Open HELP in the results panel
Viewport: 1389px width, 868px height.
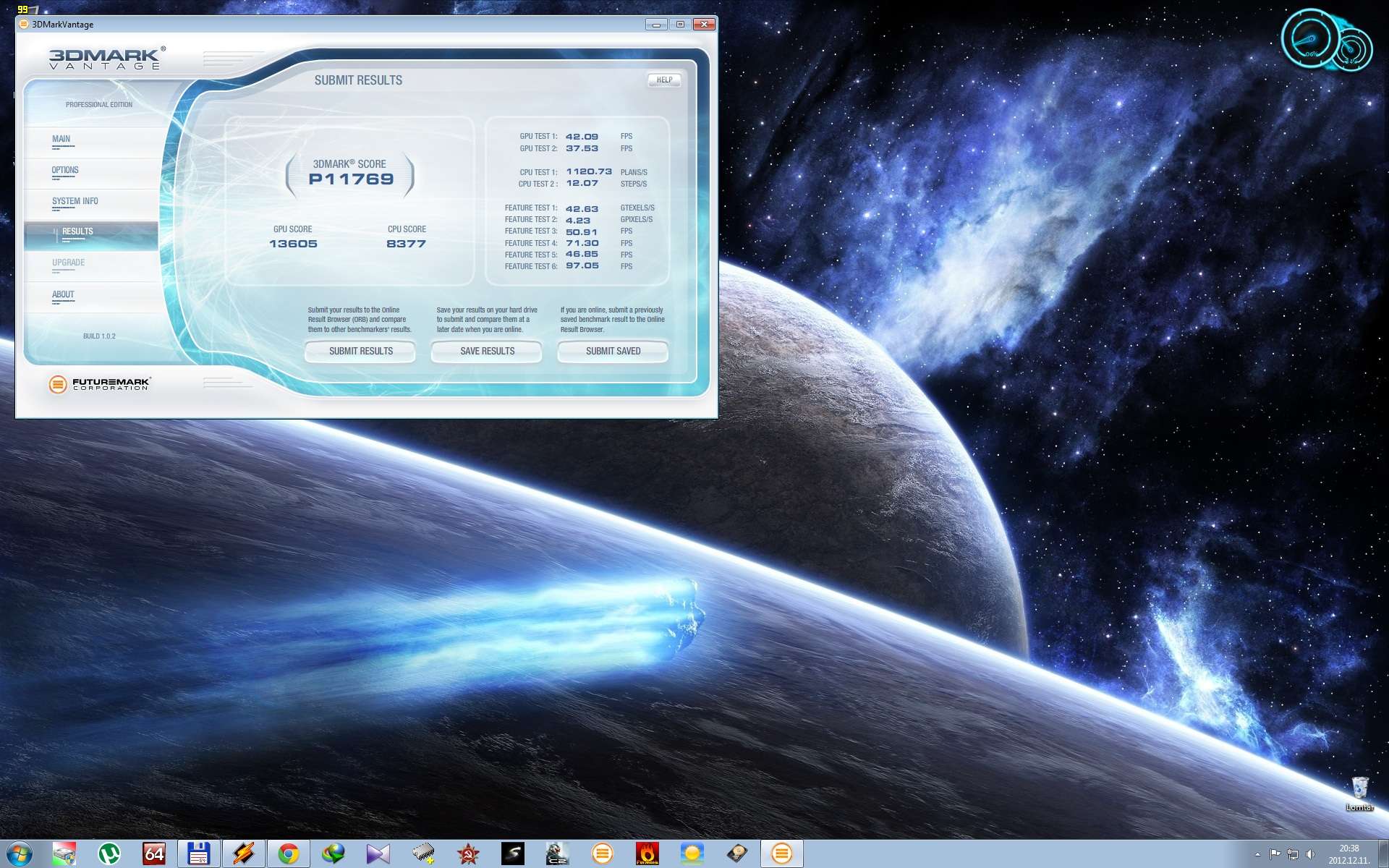tap(664, 80)
